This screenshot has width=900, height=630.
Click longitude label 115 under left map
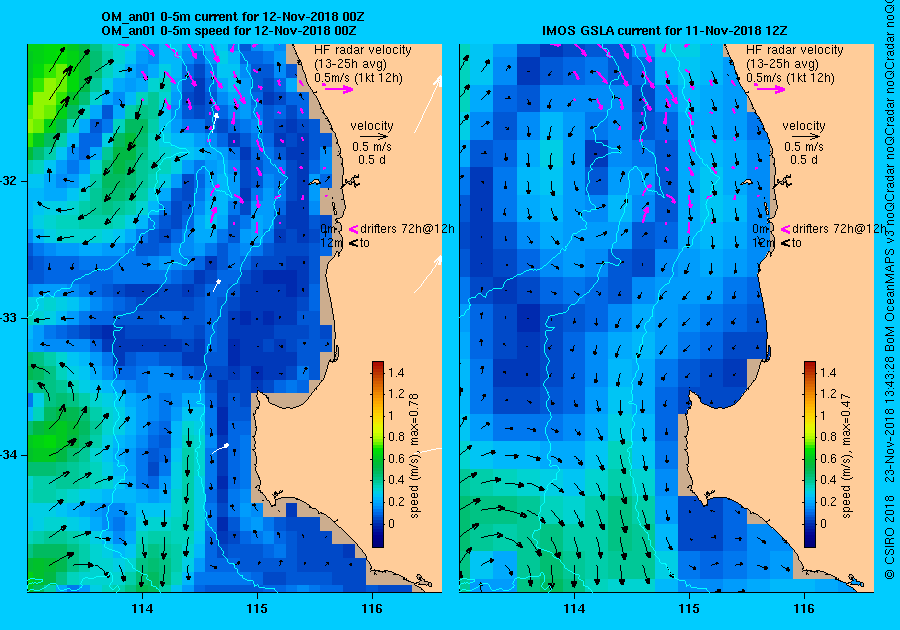257,609
